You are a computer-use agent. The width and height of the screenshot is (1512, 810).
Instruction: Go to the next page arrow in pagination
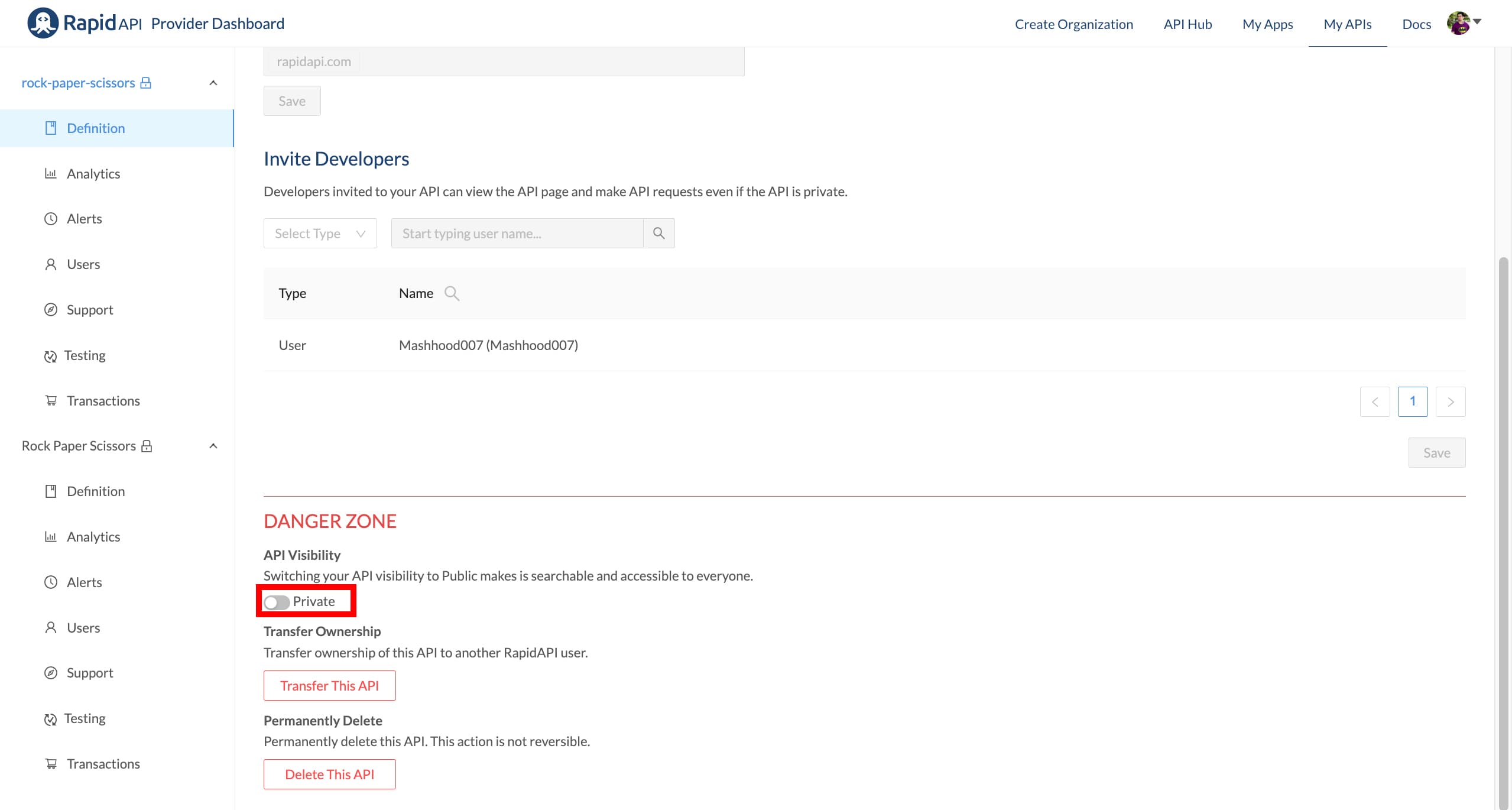(x=1451, y=401)
